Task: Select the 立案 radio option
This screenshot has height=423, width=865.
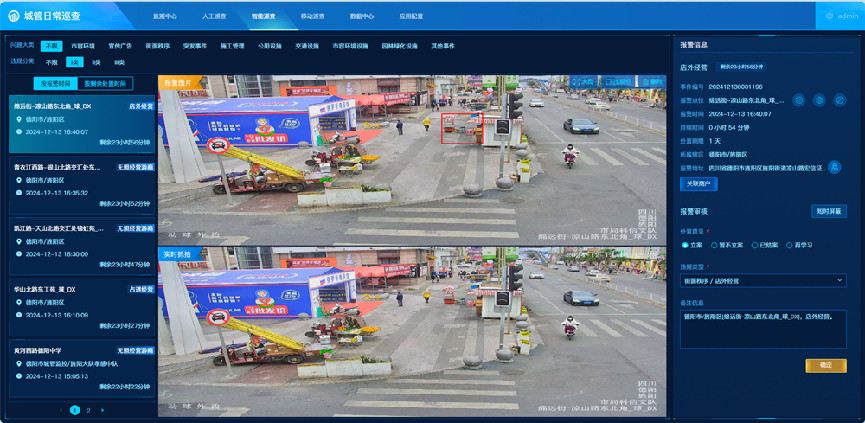Action: [685, 244]
